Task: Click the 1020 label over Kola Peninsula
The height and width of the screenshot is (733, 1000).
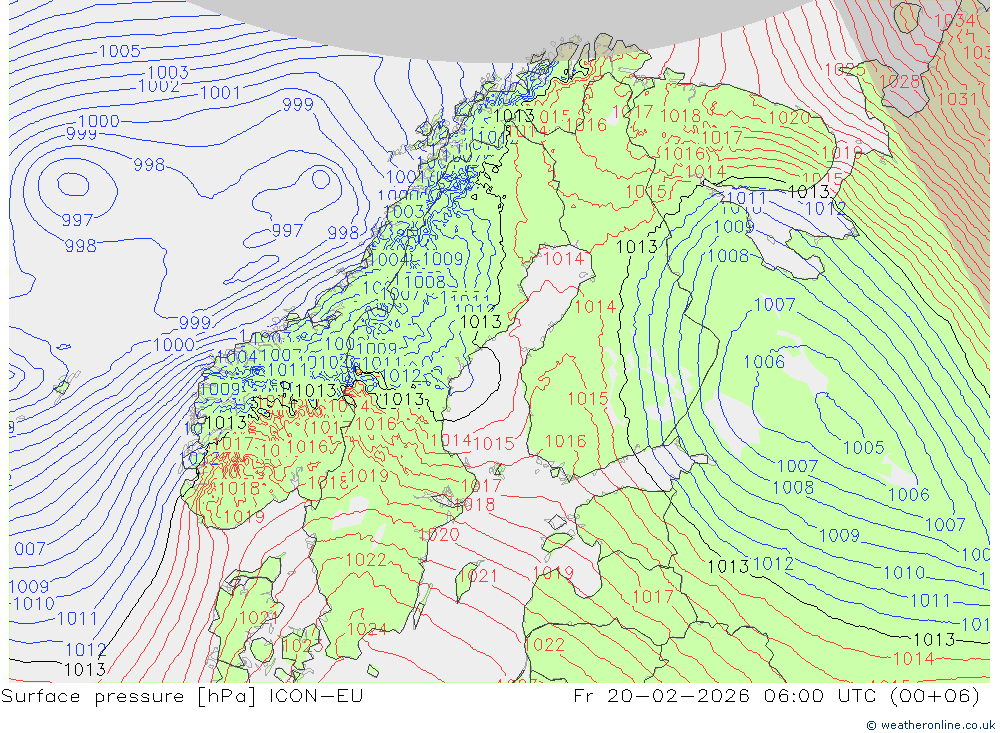Action: coord(789,117)
